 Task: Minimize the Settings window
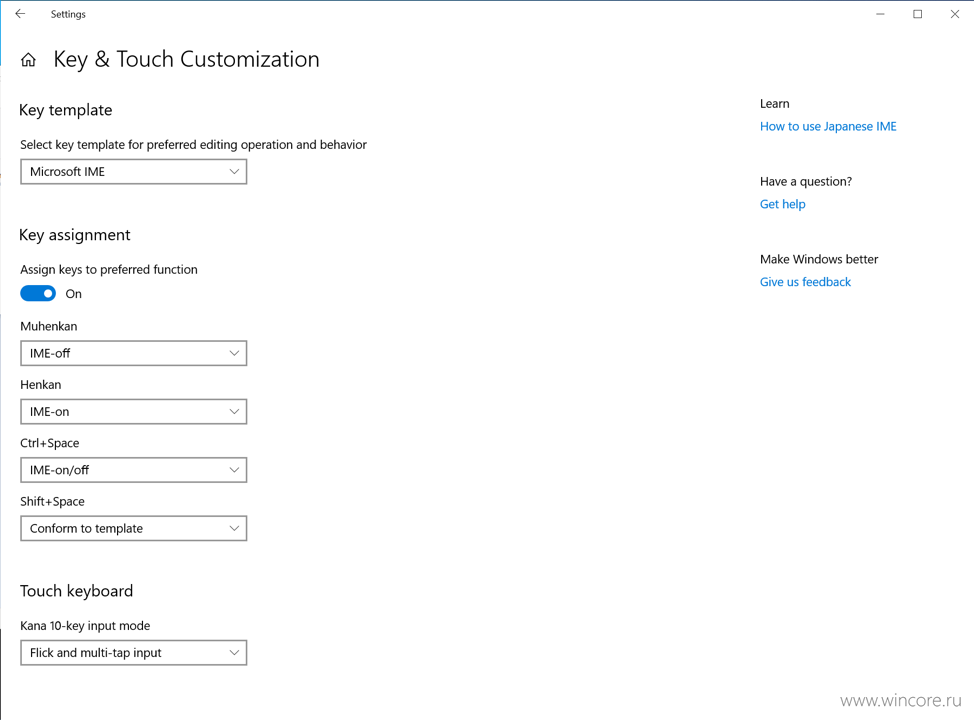pos(880,14)
